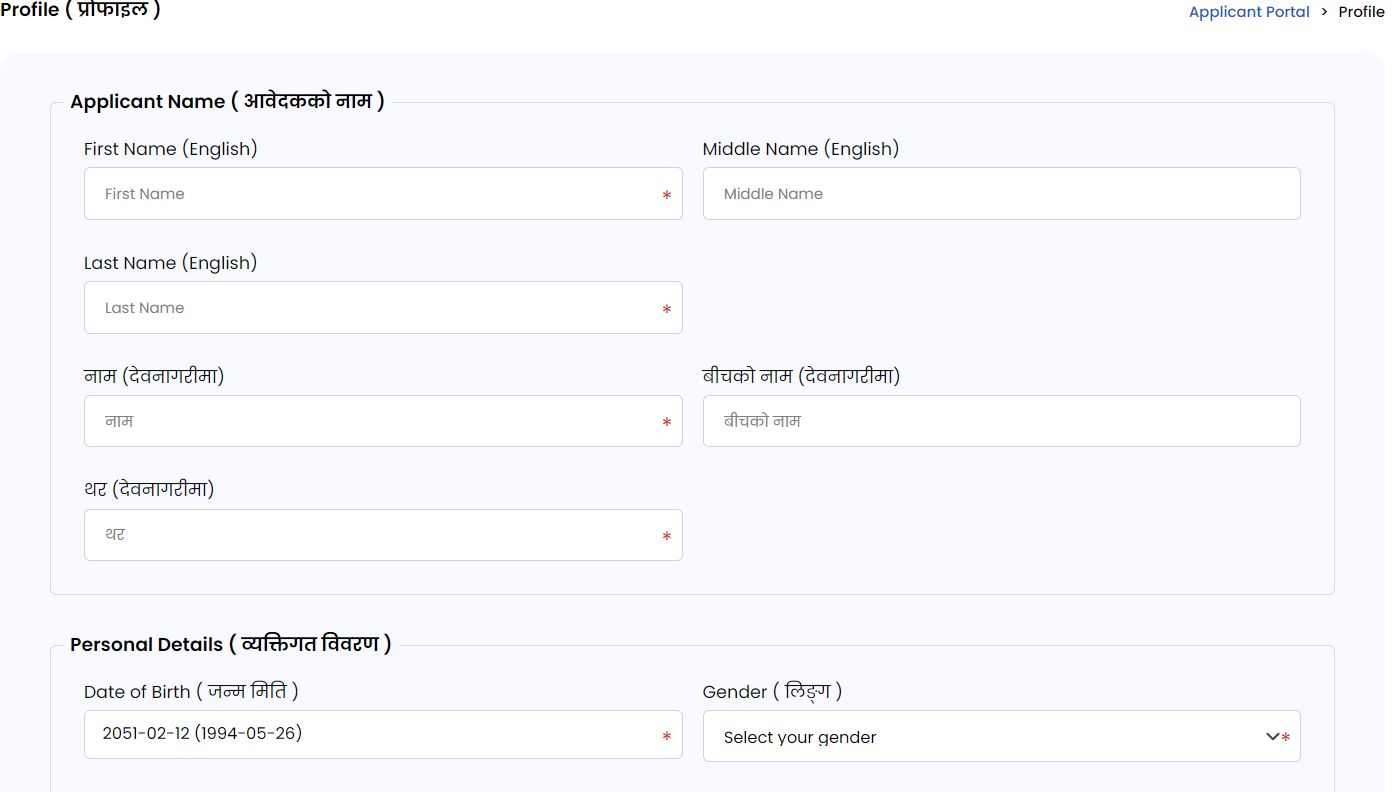
Task: Click the First Name (English) label
Action: tap(171, 149)
